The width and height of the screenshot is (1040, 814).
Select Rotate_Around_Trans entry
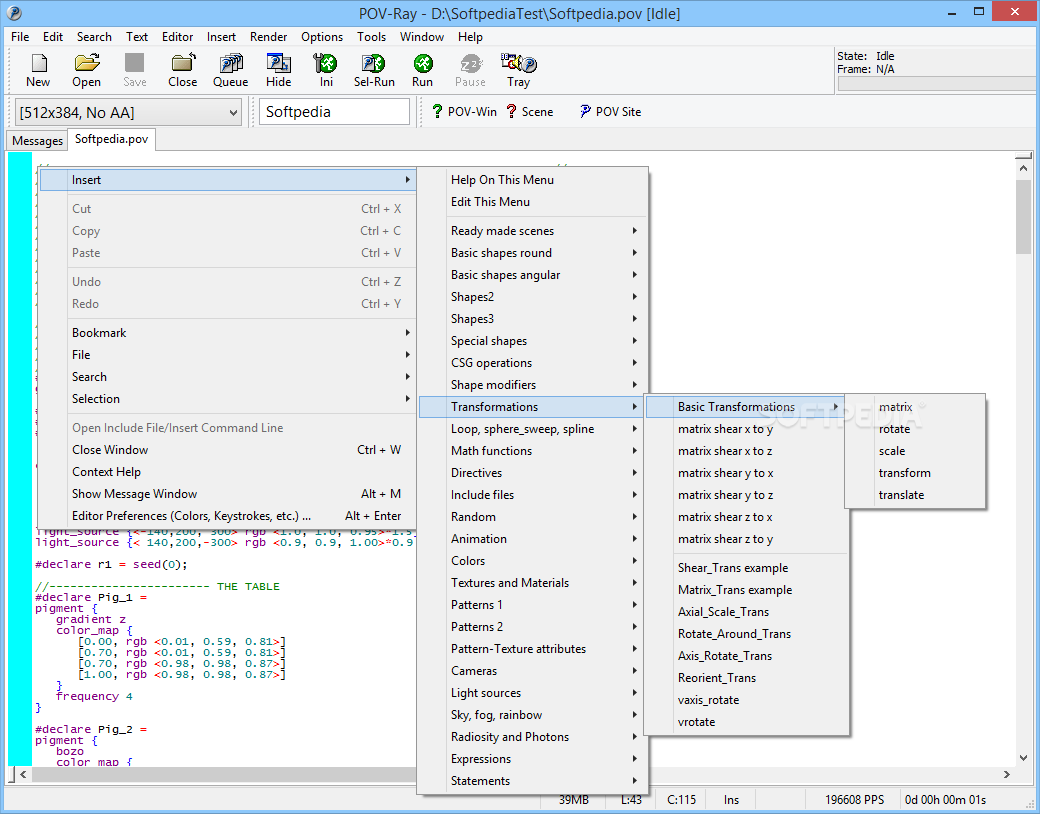click(746, 634)
